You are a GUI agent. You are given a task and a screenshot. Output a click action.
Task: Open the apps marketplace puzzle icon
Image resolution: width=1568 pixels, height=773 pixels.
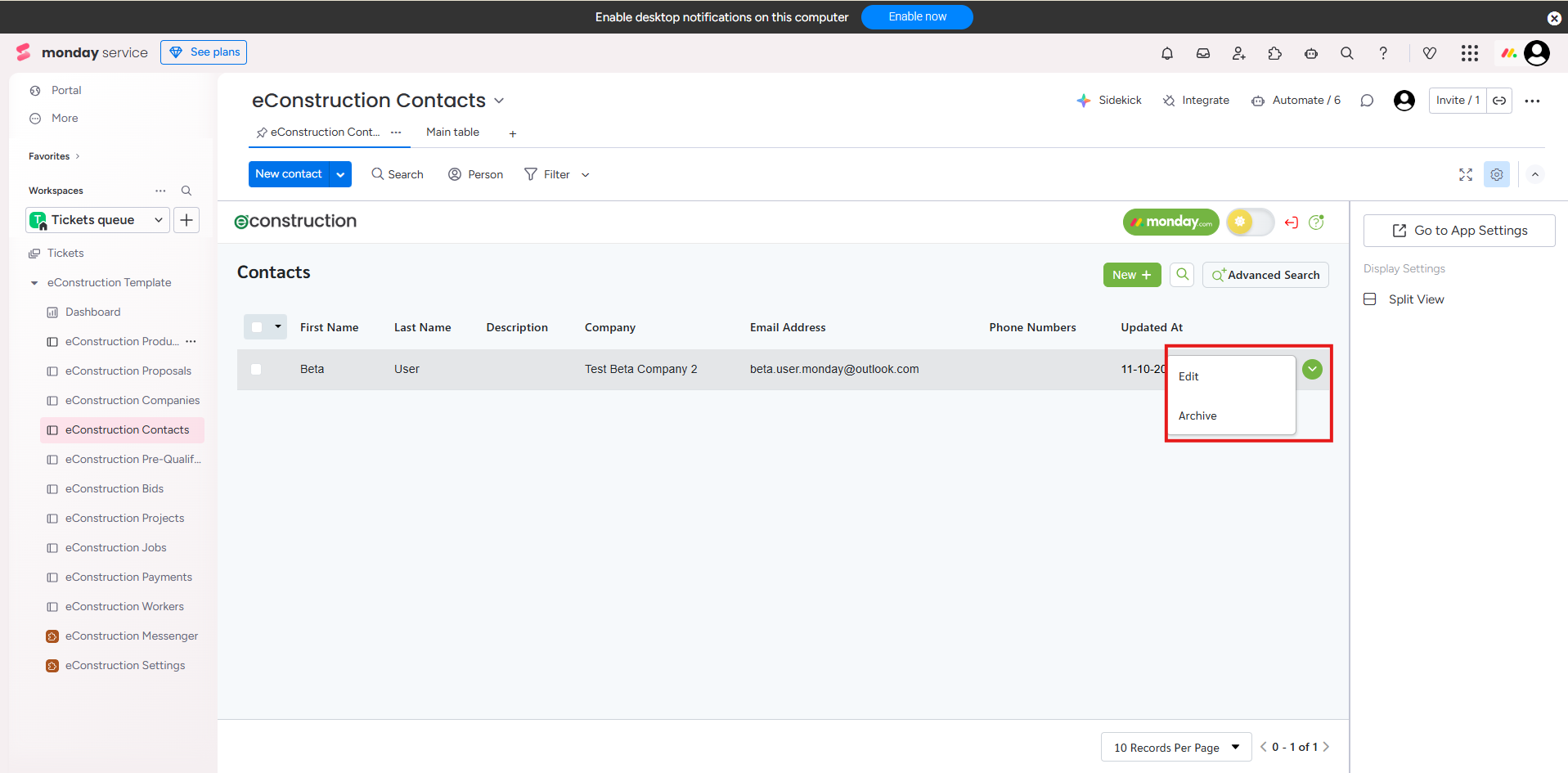point(1274,53)
